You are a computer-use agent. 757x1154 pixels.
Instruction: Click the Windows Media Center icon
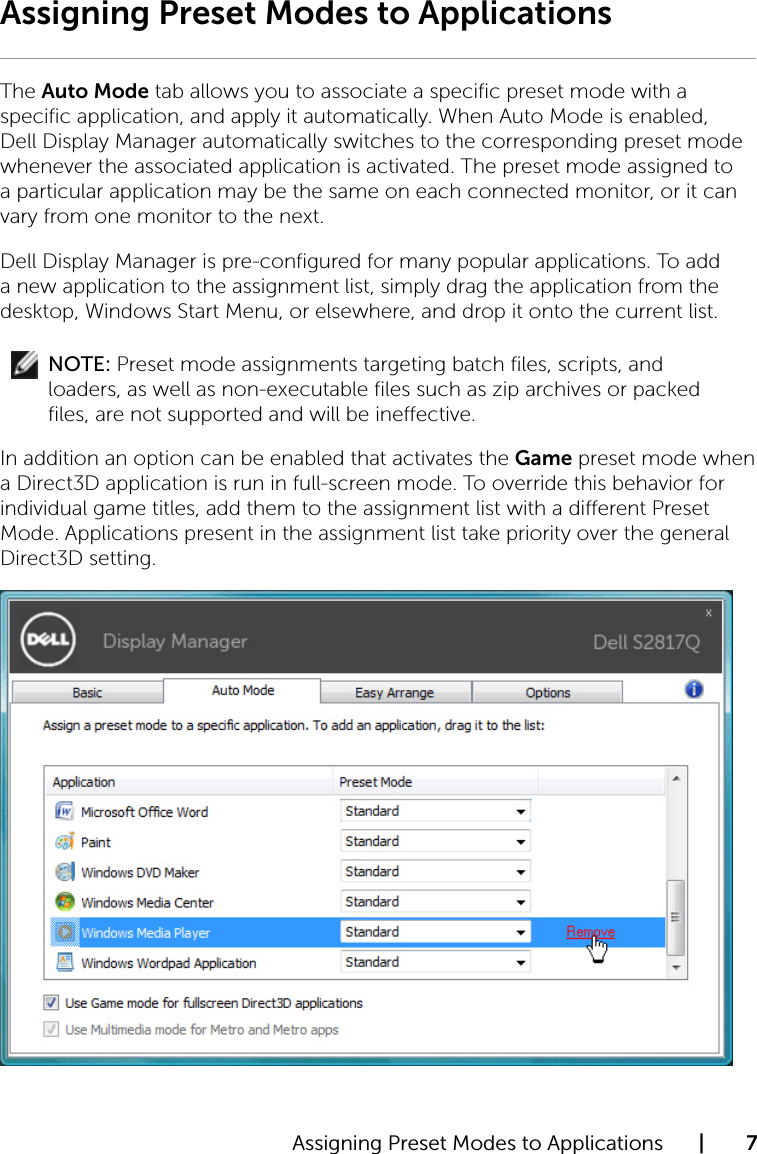(x=64, y=902)
